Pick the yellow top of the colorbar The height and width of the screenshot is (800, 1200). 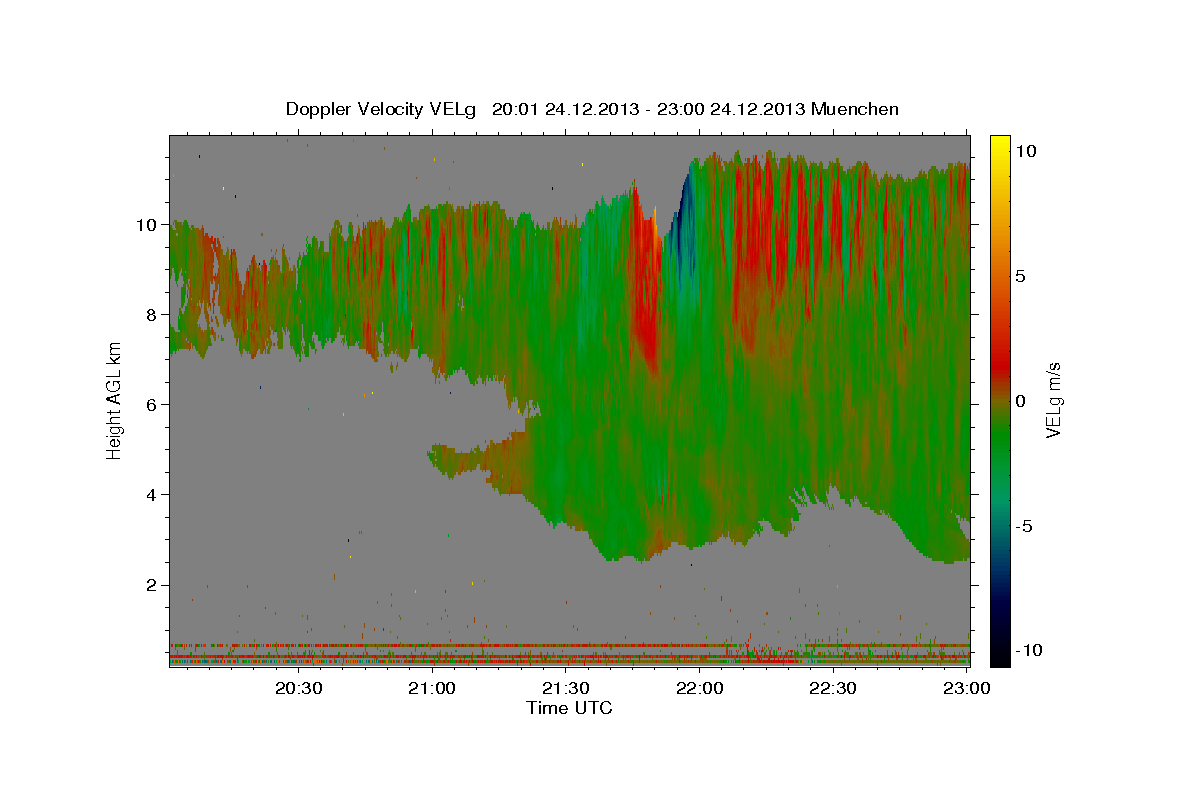(x=1000, y=142)
